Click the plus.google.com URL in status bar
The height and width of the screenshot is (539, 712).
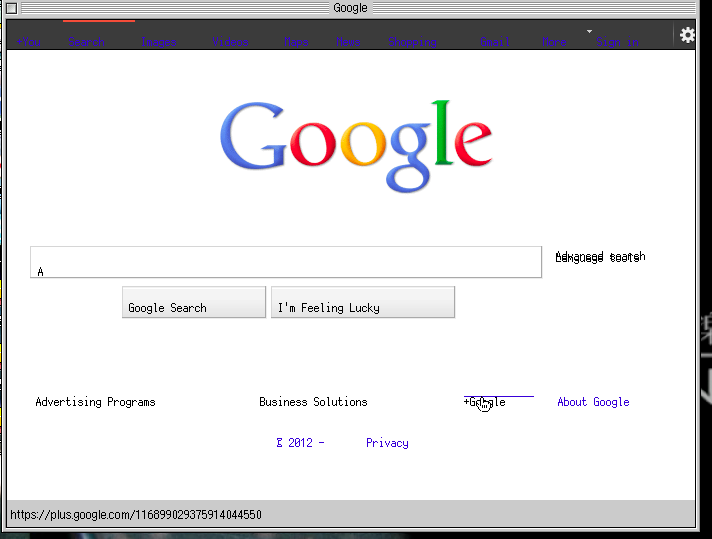pos(136,514)
